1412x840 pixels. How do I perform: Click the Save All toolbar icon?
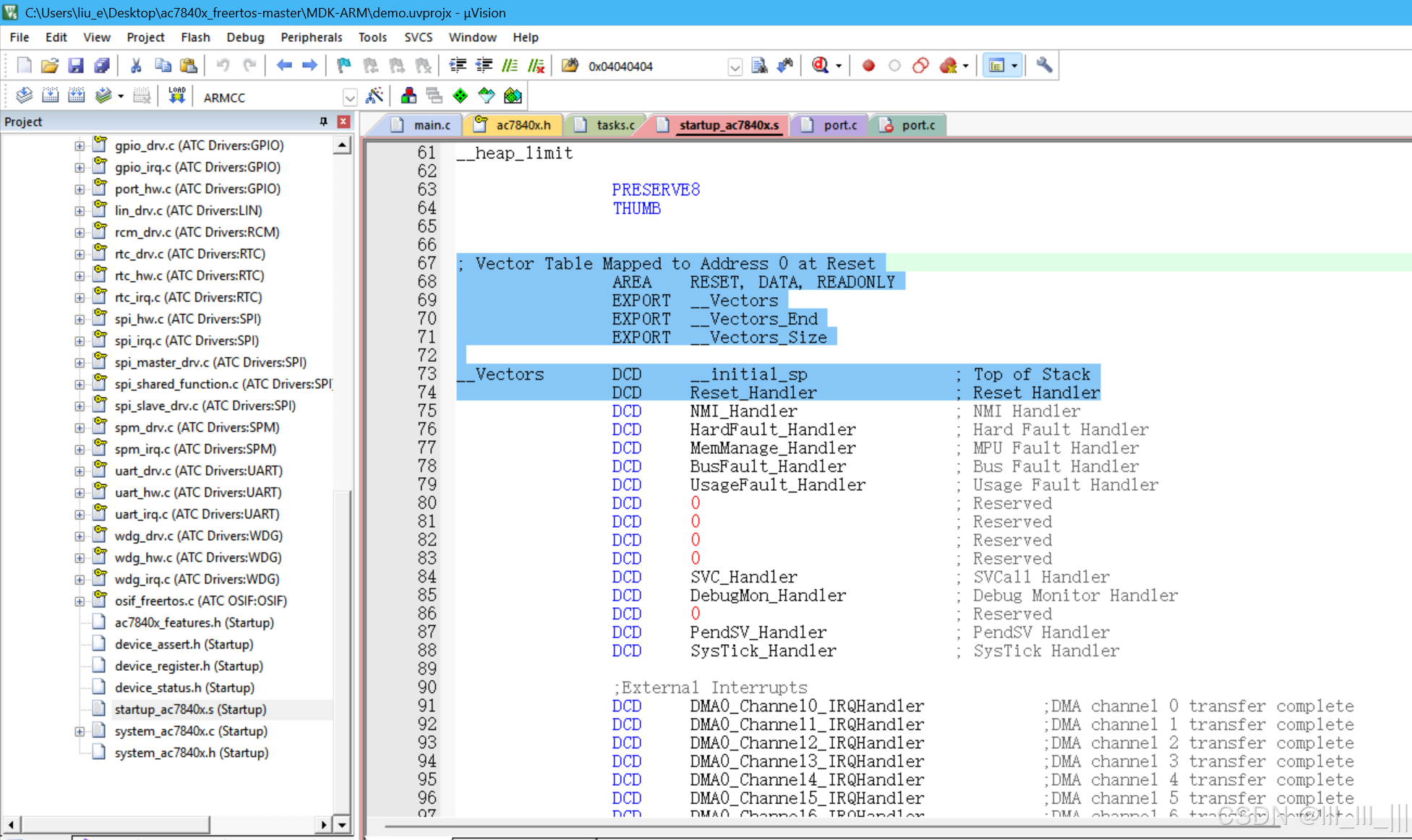coord(102,66)
